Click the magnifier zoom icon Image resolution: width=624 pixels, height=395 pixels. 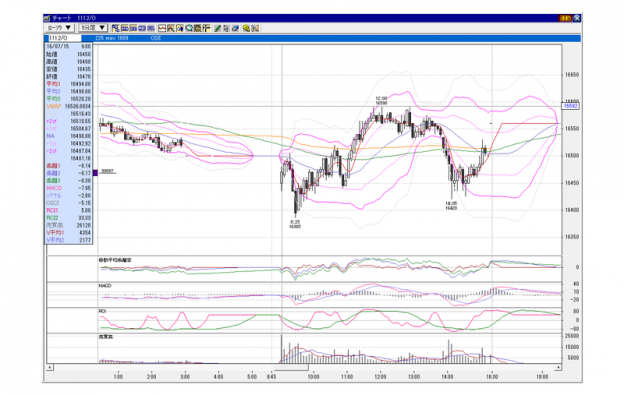click(x=189, y=28)
